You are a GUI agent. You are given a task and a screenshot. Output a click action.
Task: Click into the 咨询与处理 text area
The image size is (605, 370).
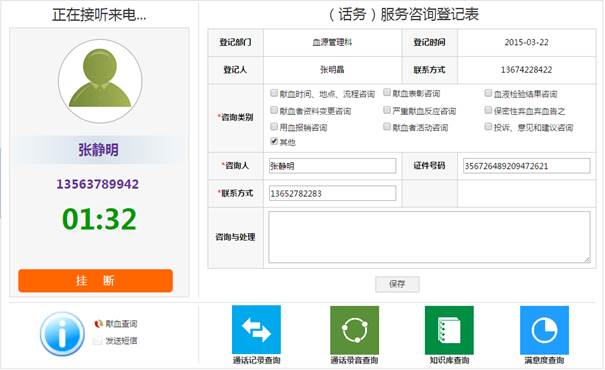click(x=429, y=237)
